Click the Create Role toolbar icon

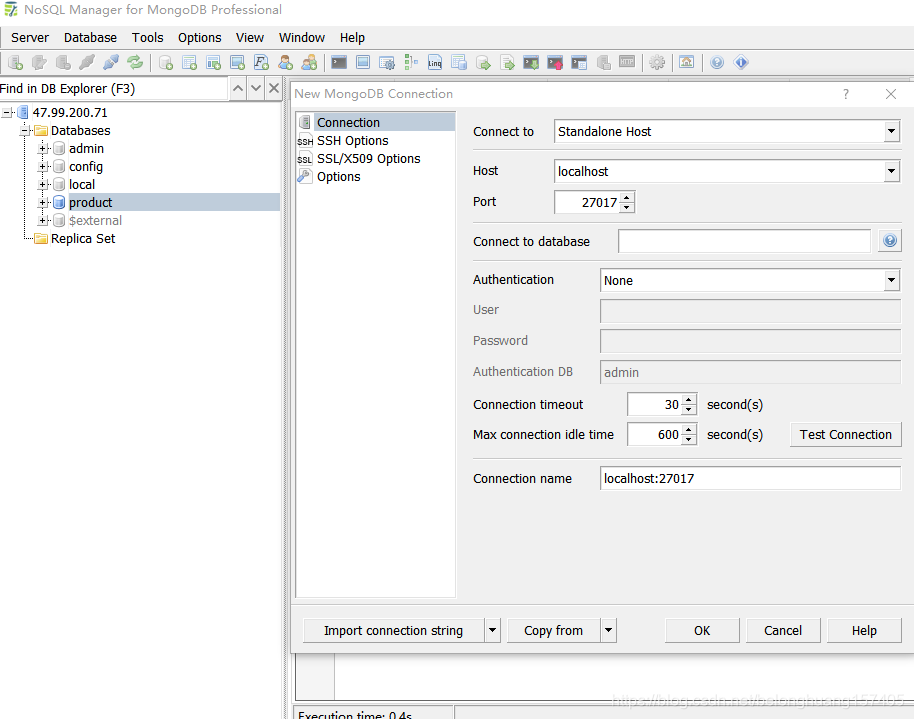[x=309, y=62]
